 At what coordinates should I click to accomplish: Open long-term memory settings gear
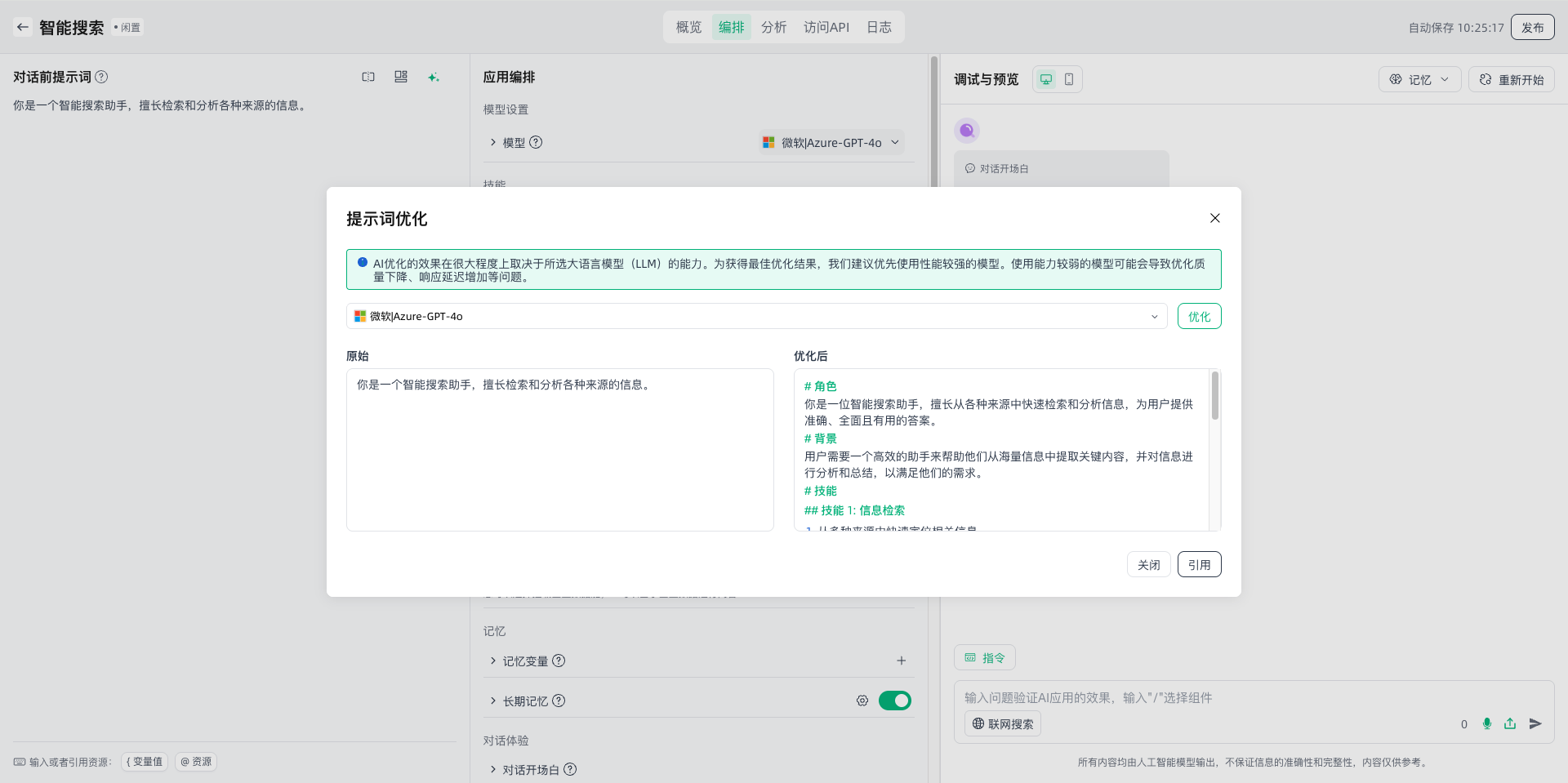point(862,701)
